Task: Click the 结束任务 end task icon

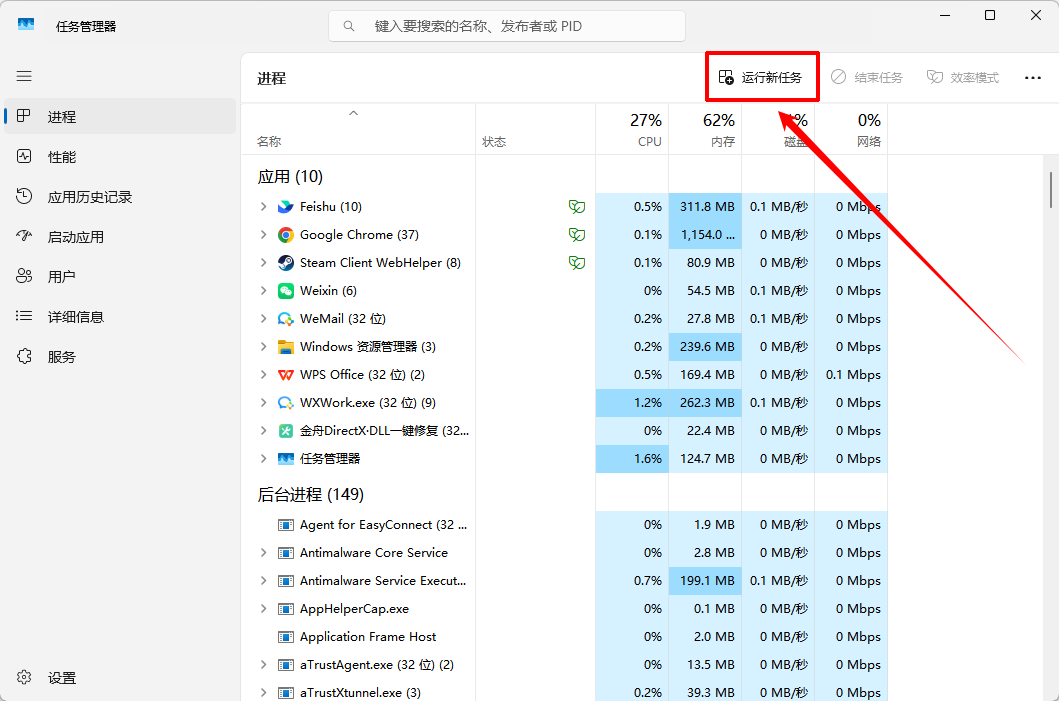Action: coord(838,77)
